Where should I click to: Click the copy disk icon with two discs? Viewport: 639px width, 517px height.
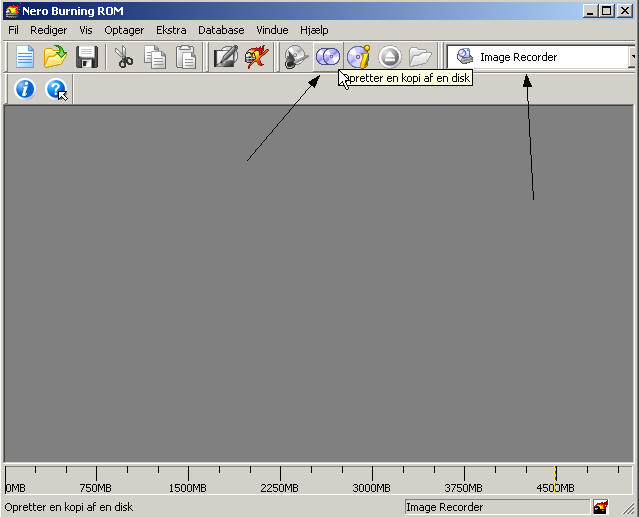click(x=328, y=57)
